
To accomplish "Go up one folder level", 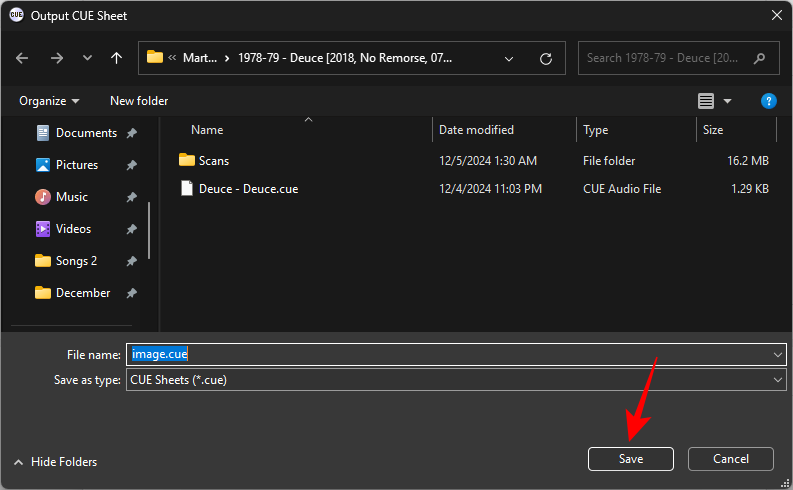I will pos(116,58).
